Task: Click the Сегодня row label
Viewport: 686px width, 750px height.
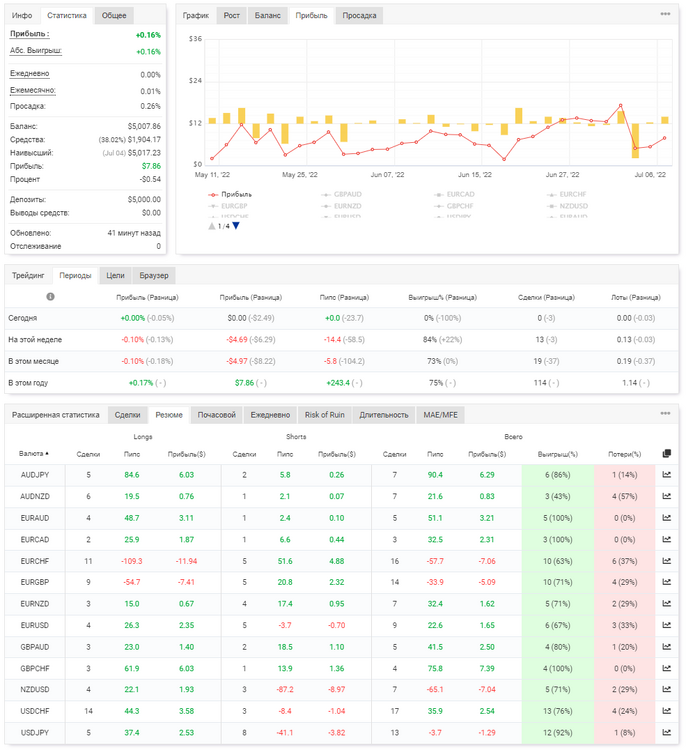Action: click(x=22, y=318)
